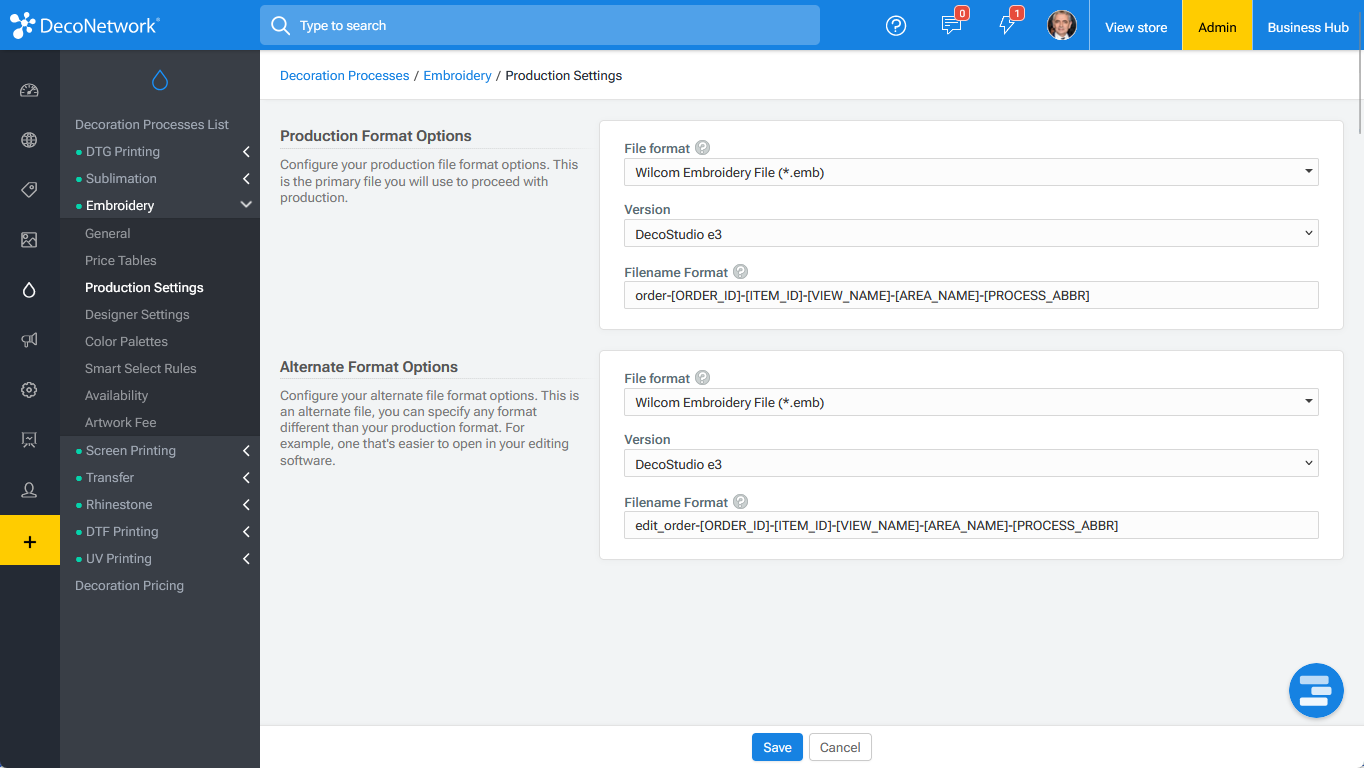Open Alternate Version DecoStudio e3 dropdown
The image size is (1364, 768).
point(971,464)
